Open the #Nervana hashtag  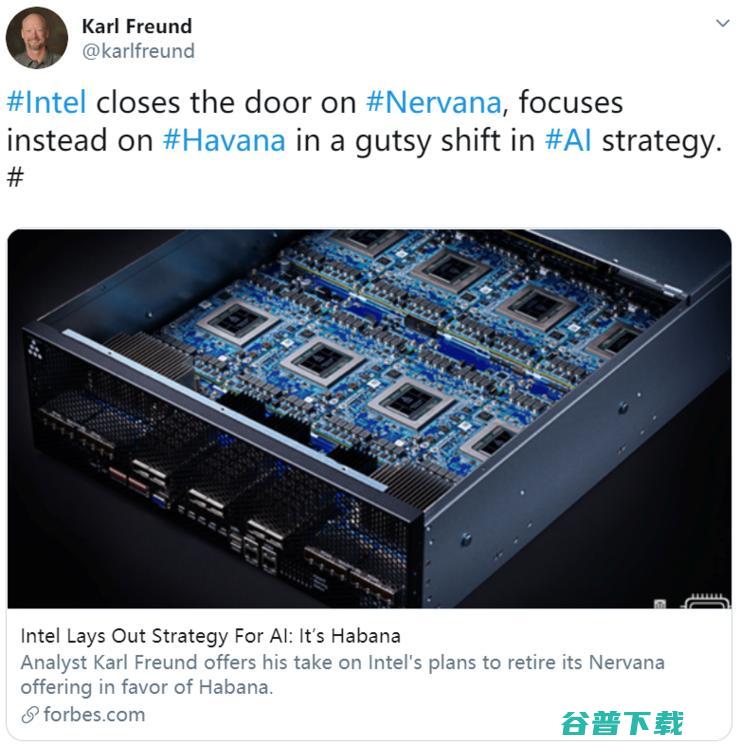pyautogui.click(x=434, y=102)
